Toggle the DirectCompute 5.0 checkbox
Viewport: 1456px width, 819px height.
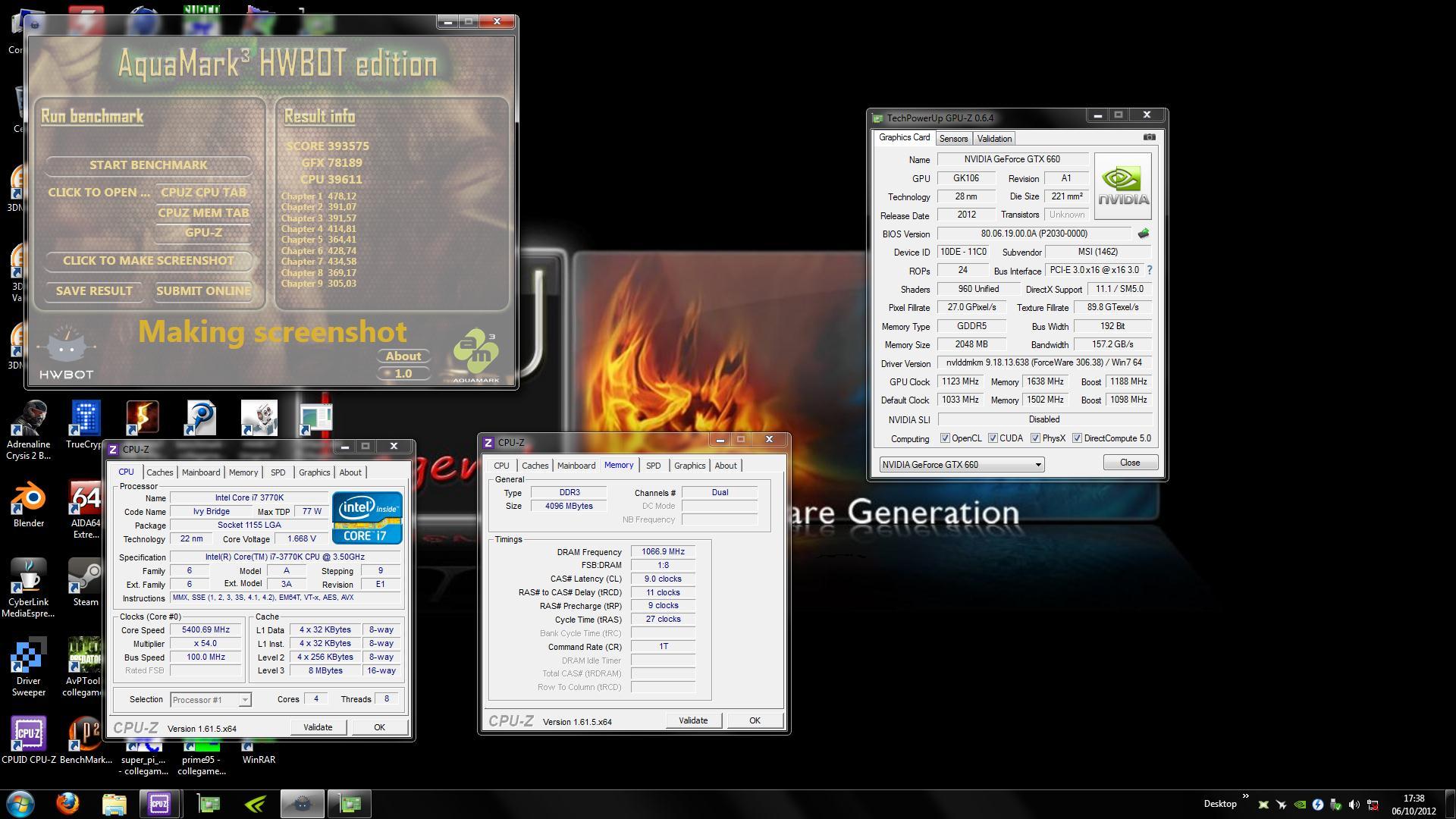pyautogui.click(x=1077, y=438)
